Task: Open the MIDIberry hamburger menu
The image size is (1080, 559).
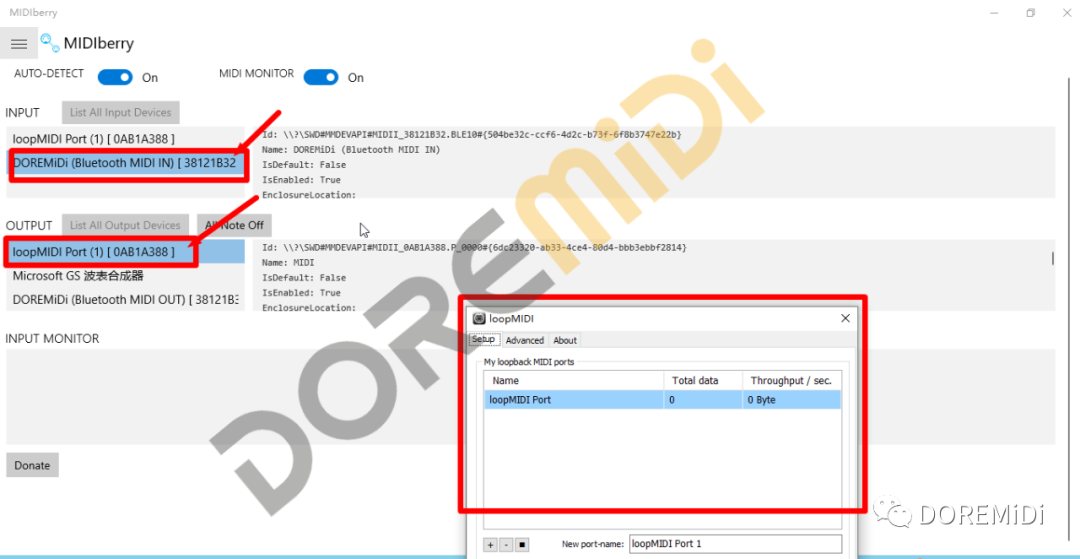Action: [19, 43]
